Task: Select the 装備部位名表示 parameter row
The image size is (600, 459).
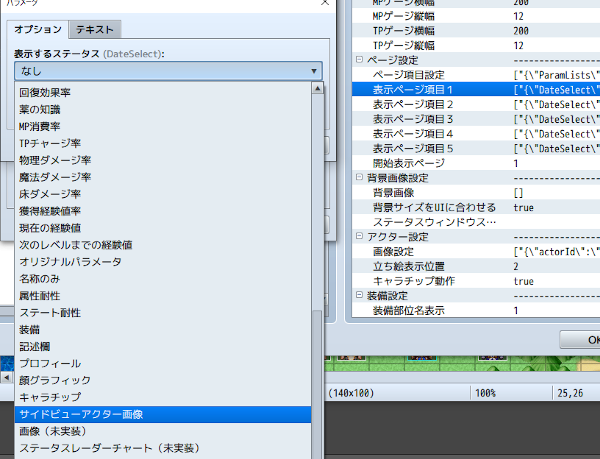Action: (476, 310)
